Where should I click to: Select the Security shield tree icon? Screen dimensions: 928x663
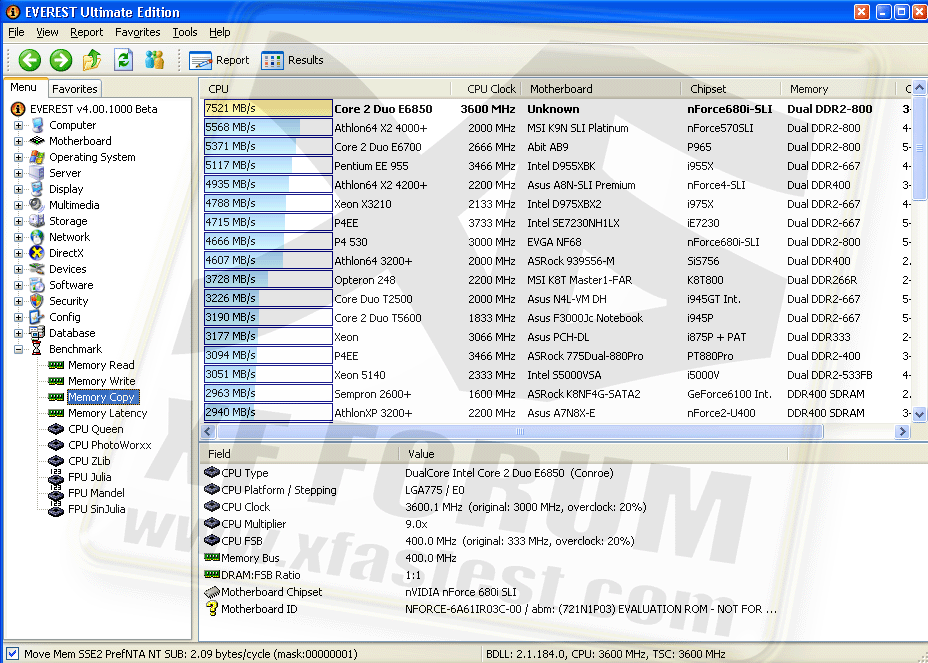37,301
